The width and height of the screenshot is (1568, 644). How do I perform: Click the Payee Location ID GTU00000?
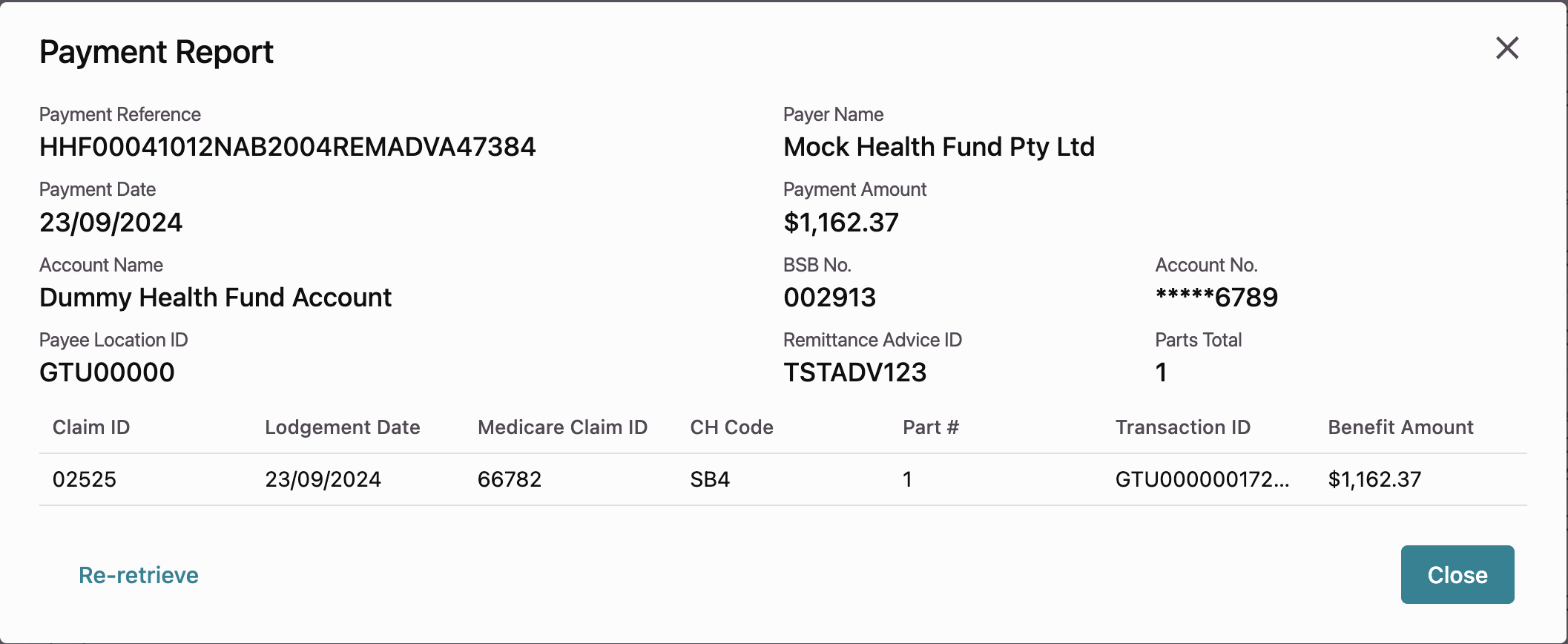[107, 372]
